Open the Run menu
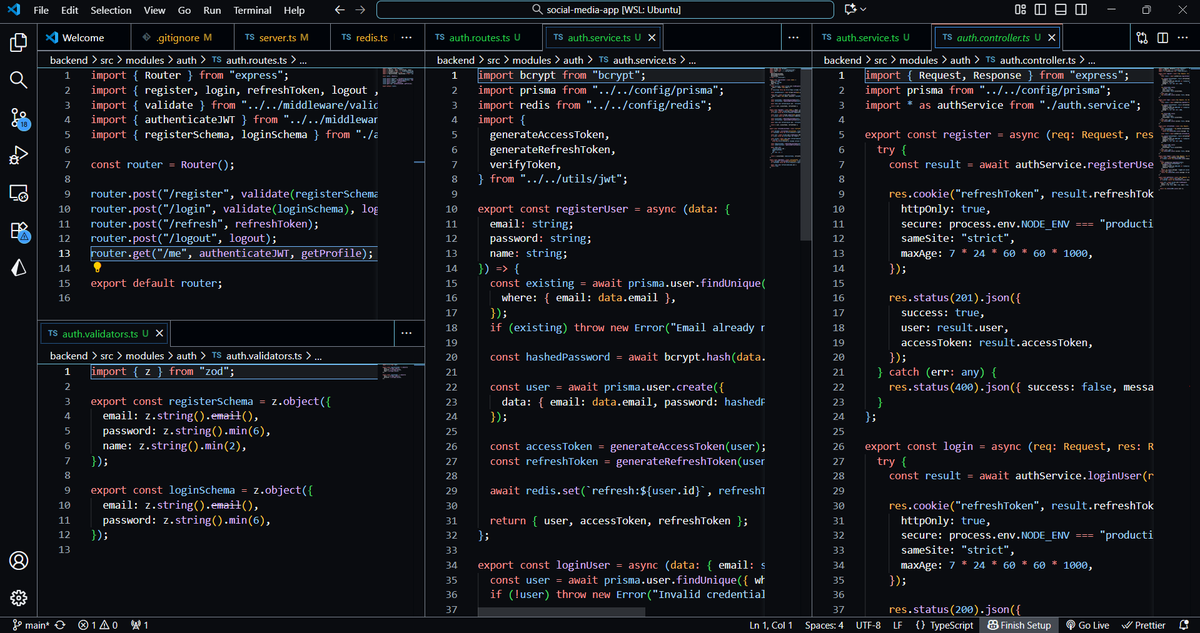This screenshot has width=1200, height=633. click(212, 10)
